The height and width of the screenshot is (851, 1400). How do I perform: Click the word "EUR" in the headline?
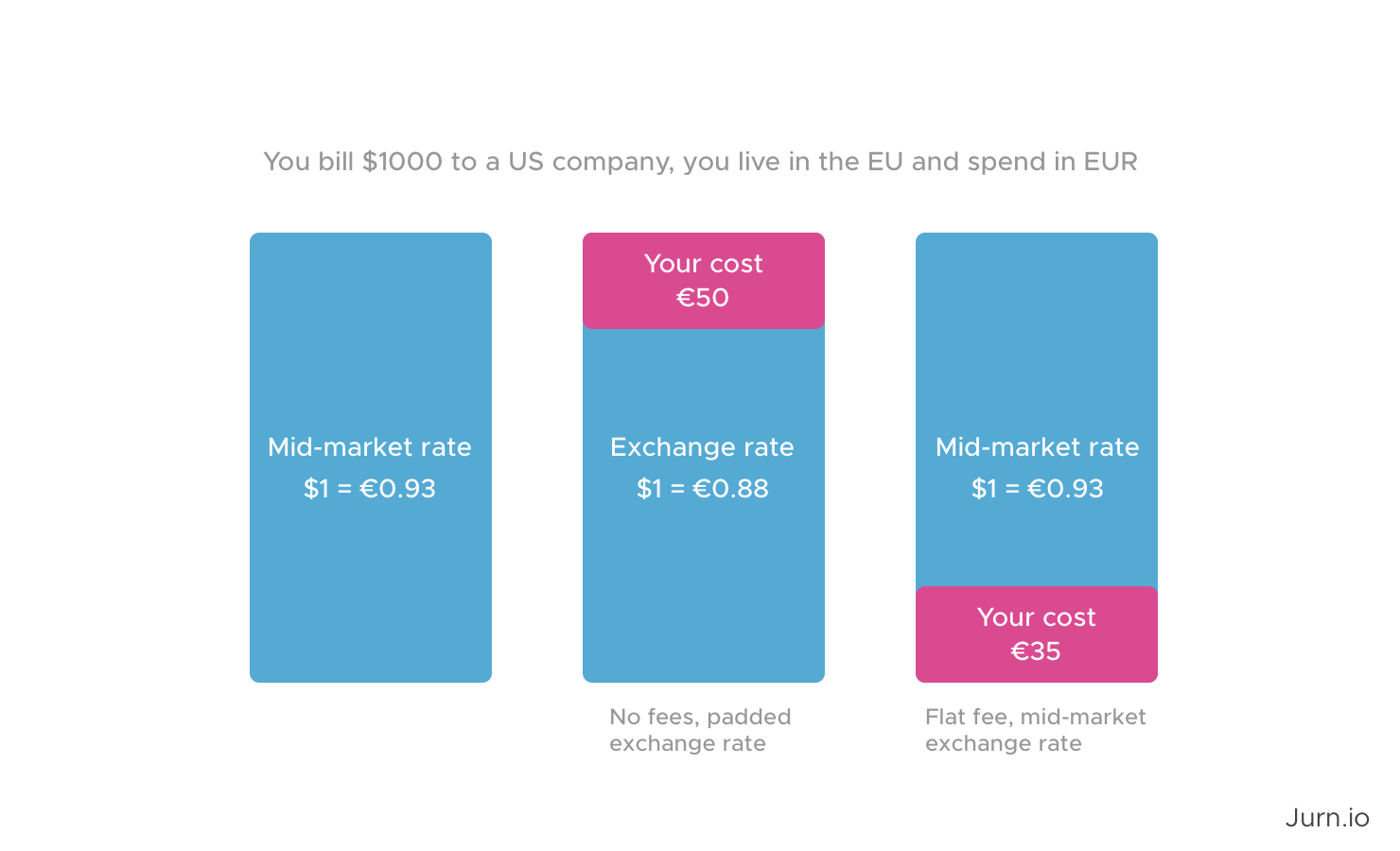(x=1111, y=162)
